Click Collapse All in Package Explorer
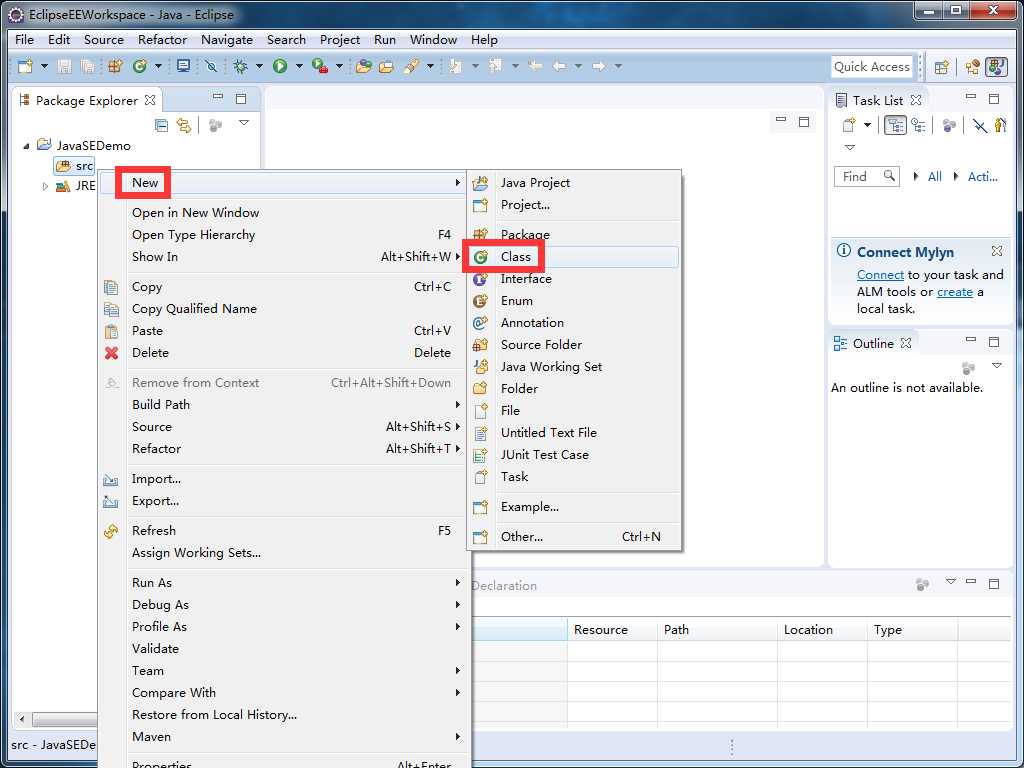 pos(161,125)
